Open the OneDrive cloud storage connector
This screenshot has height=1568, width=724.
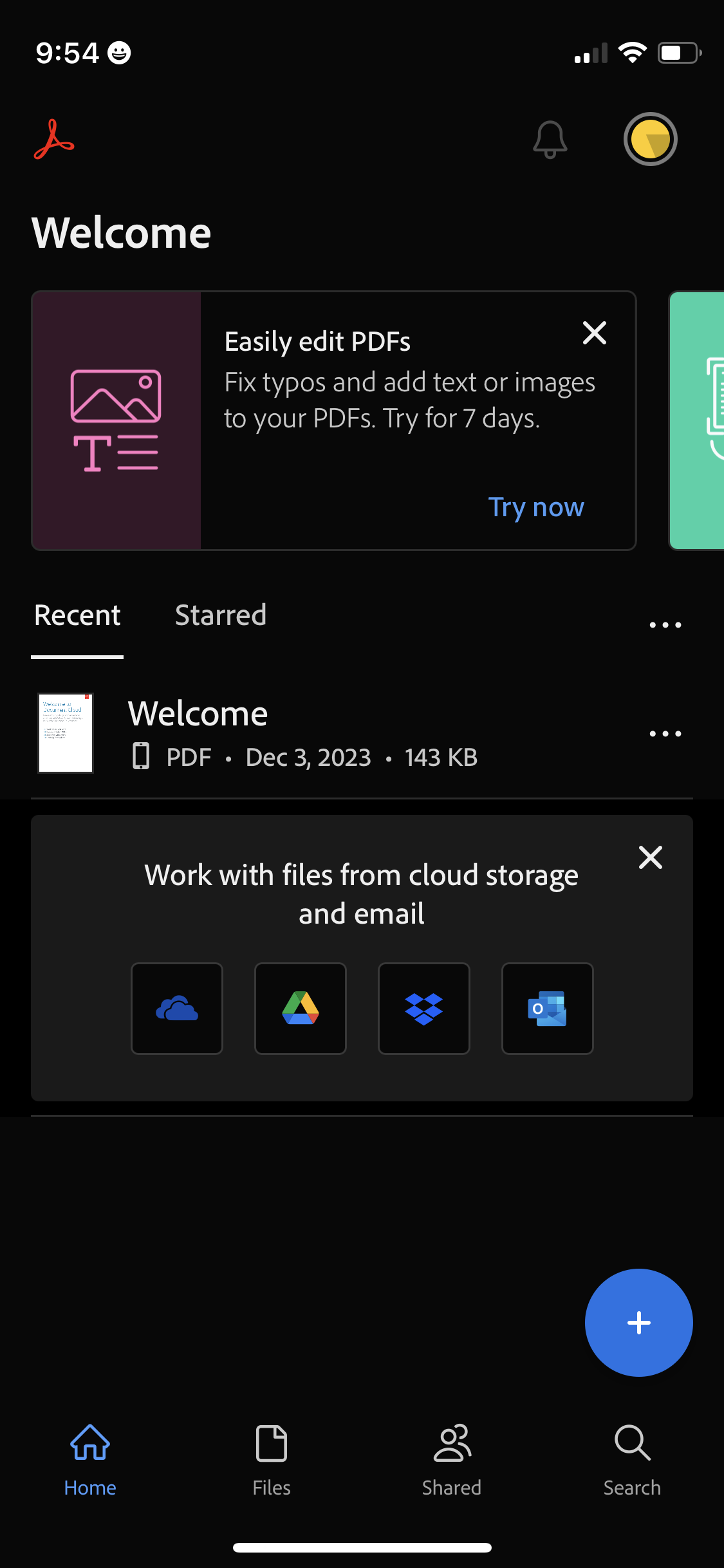coord(177,1008)
